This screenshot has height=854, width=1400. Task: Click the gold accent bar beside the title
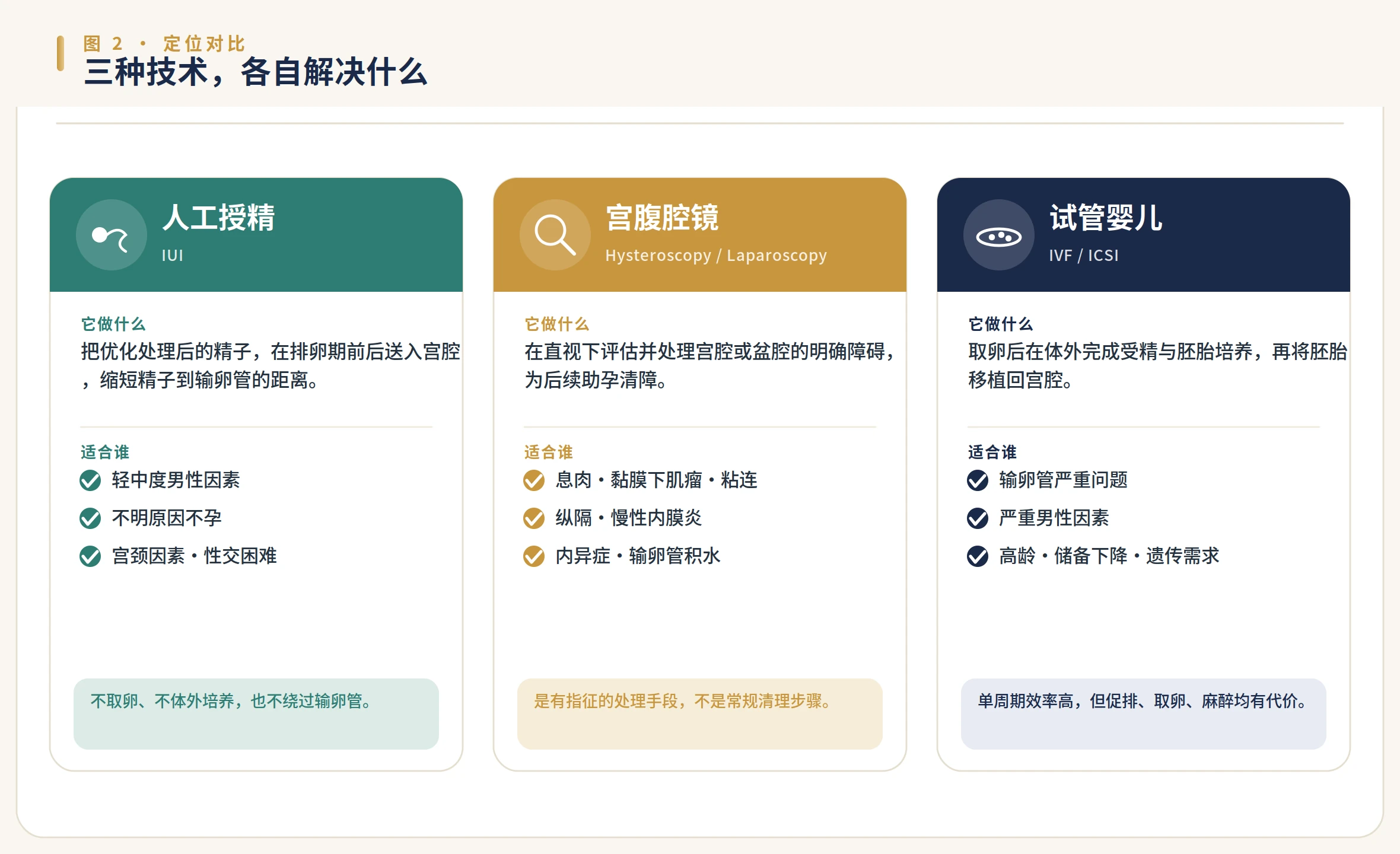coord(61,53)
